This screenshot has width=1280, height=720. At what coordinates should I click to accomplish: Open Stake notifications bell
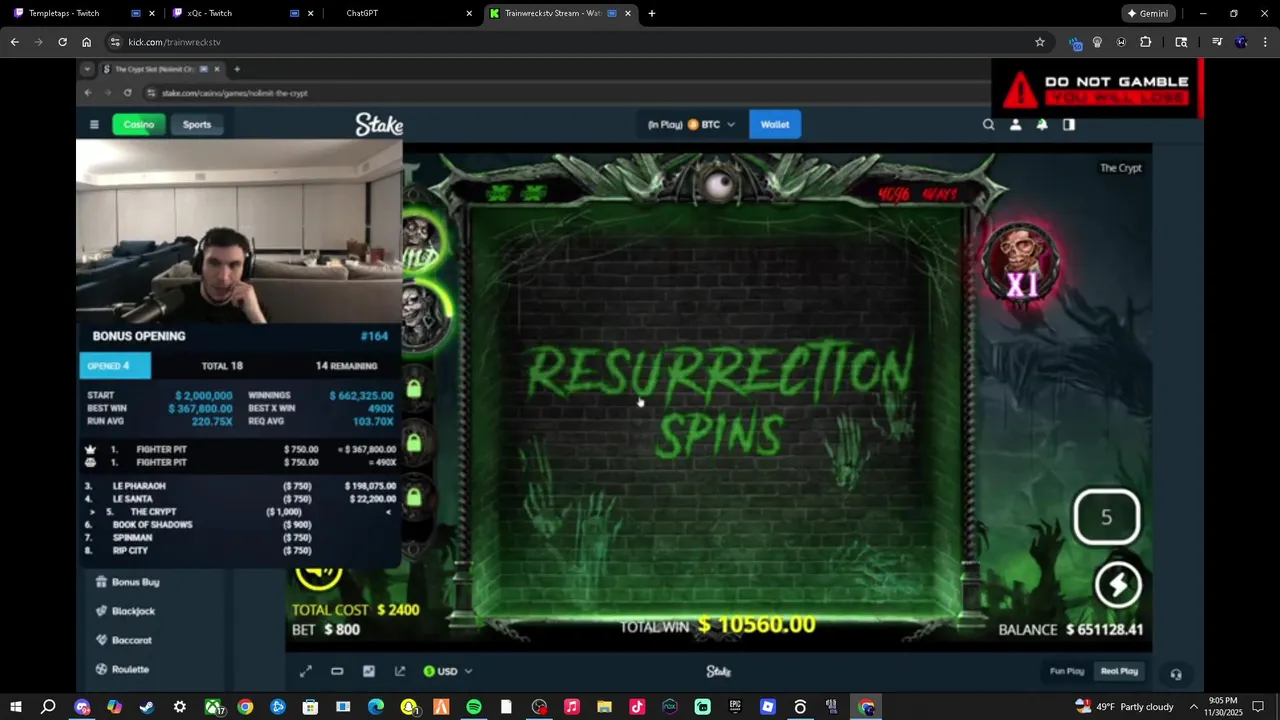point(1042,125)
